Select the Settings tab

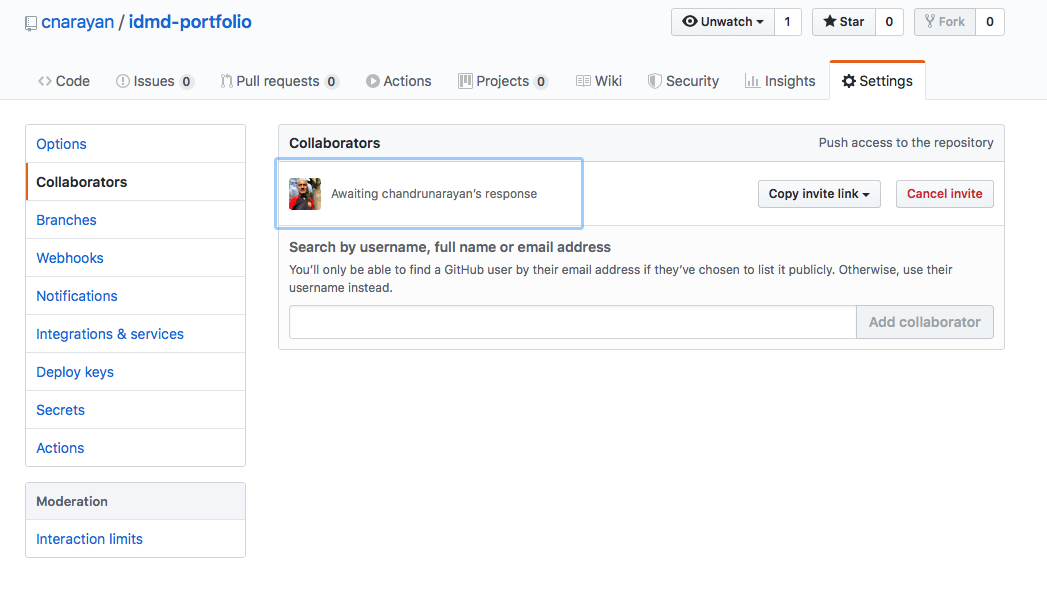click(x=877, y=81)
